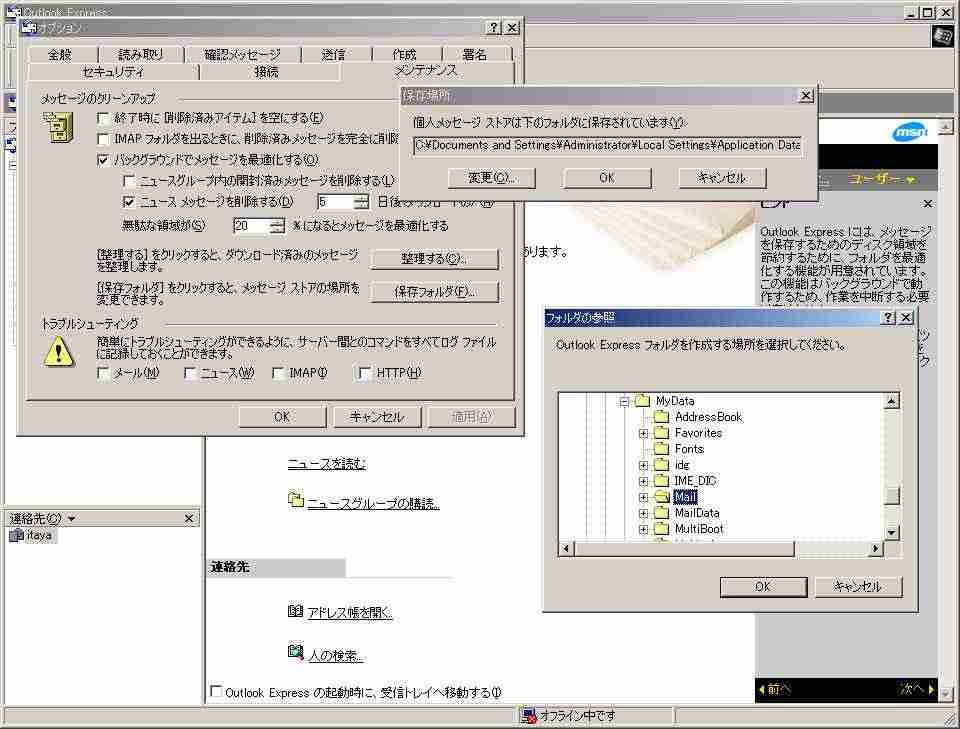Toggle compact messages in the background
This screenshot has width=960, height=729.
[103, 160]
